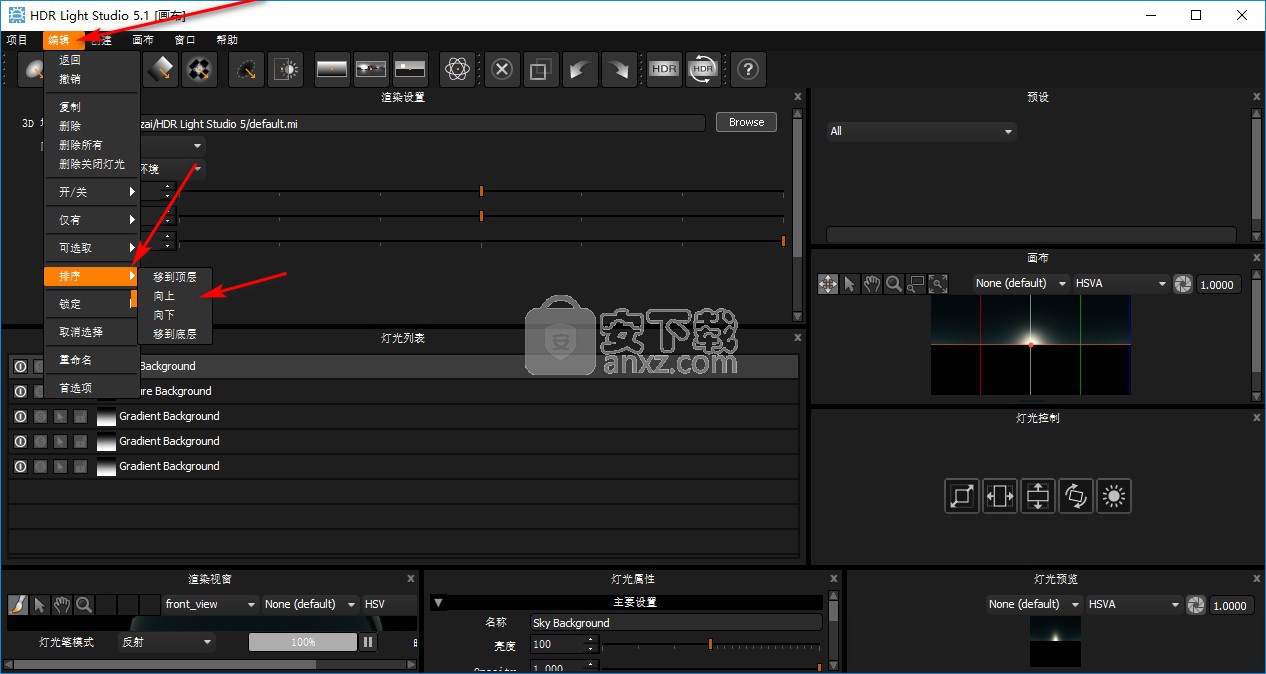Adjust the 亮度 brightness slider handle
Viewport: 1266px width, 674px height.
pyautogui.click(x=711, y=644)
